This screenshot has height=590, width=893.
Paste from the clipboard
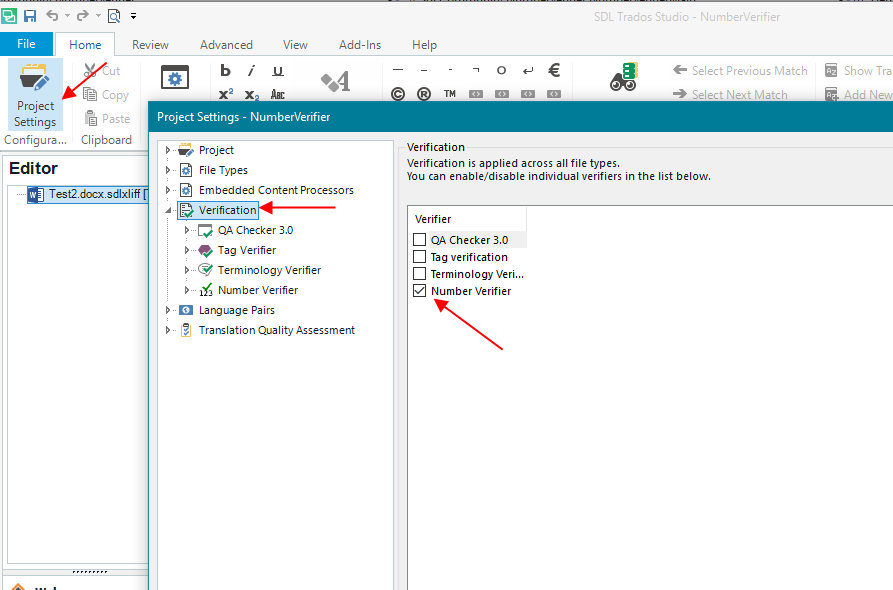107,118
